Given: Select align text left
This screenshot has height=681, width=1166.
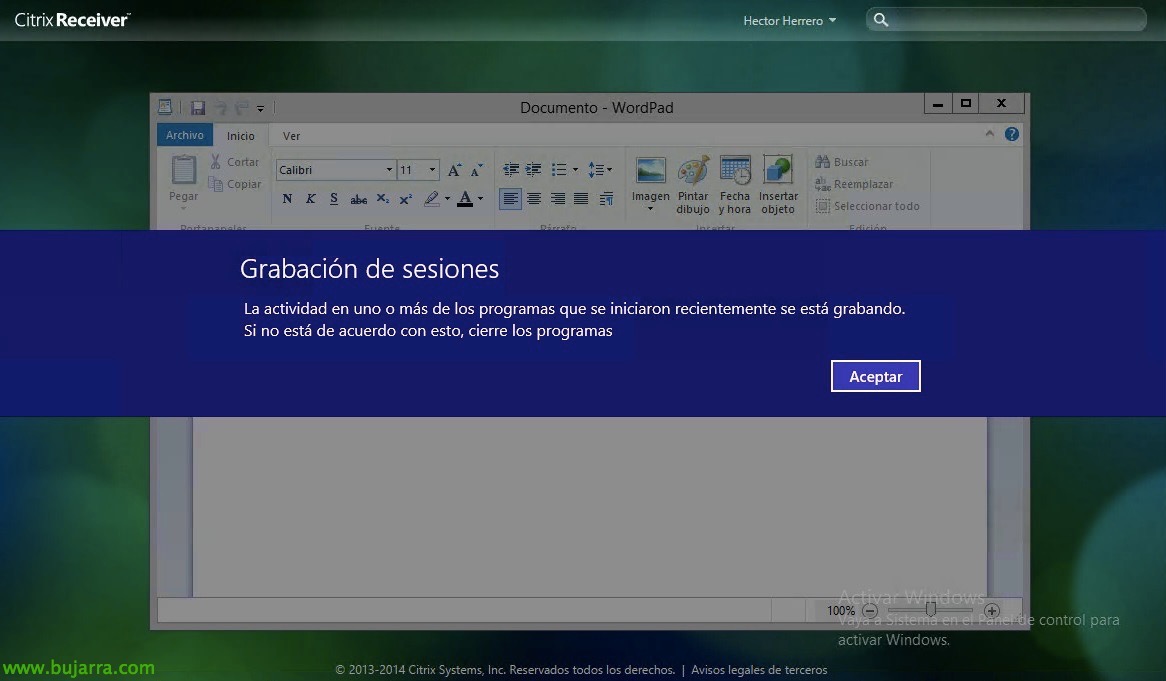Looking at the screenshot, I should click(510, 199).
